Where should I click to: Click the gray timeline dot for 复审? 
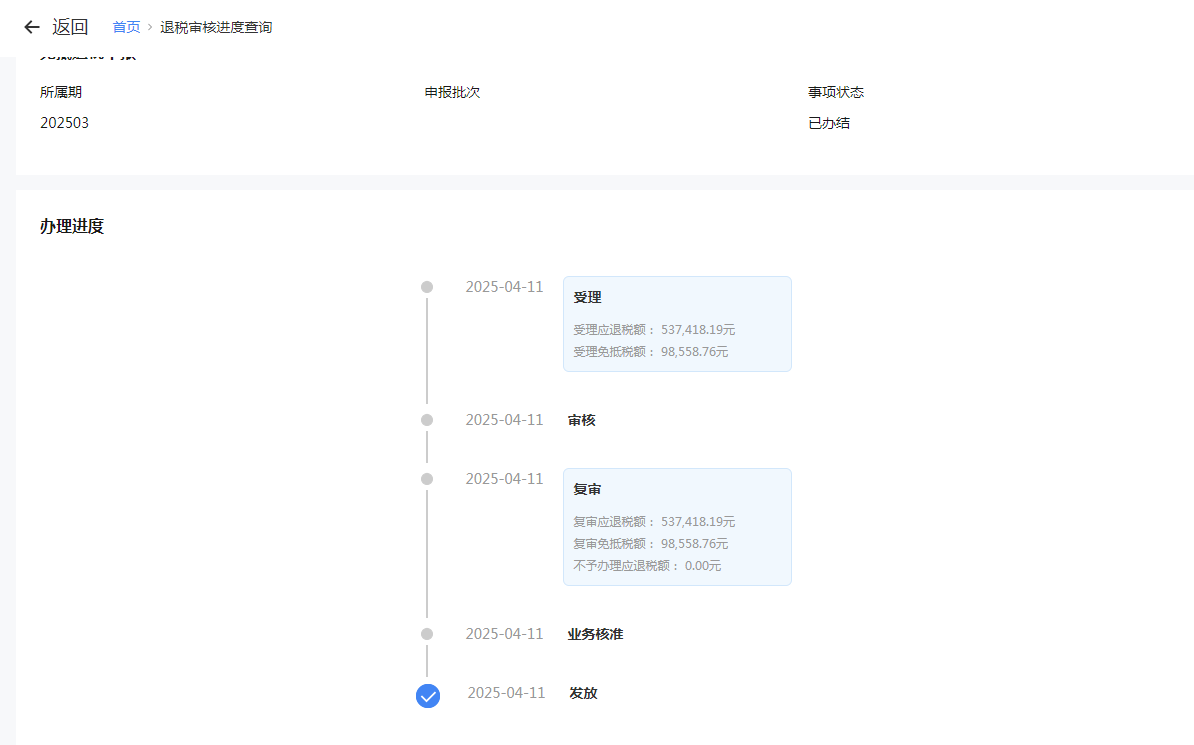[427, 479]
